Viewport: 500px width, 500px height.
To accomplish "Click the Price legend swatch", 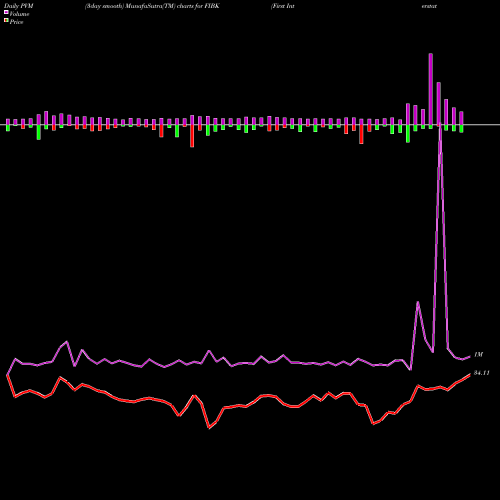I will coord(6,21).
